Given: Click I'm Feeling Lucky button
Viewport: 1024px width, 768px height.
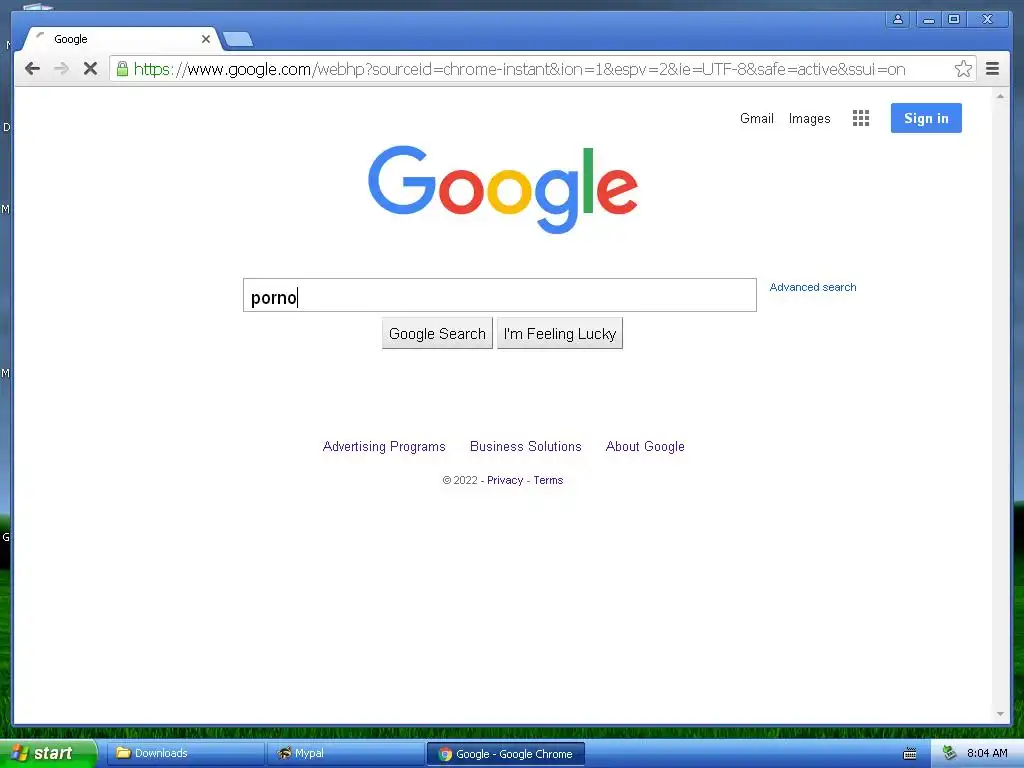Looking at the screenshot, I should click(x=560, y=334).
